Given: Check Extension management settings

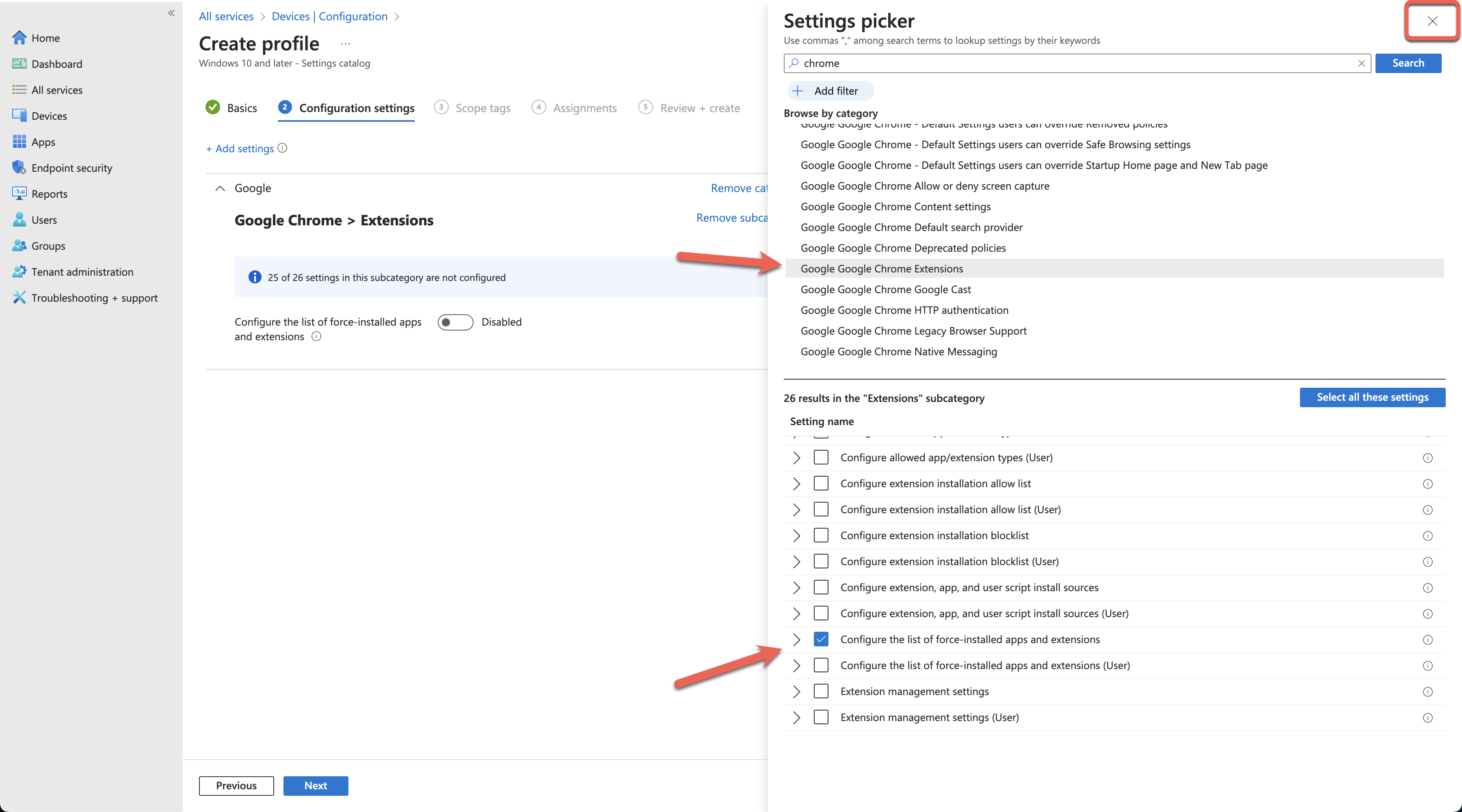Looking at the screenshot, I should (x=821, y=691).
